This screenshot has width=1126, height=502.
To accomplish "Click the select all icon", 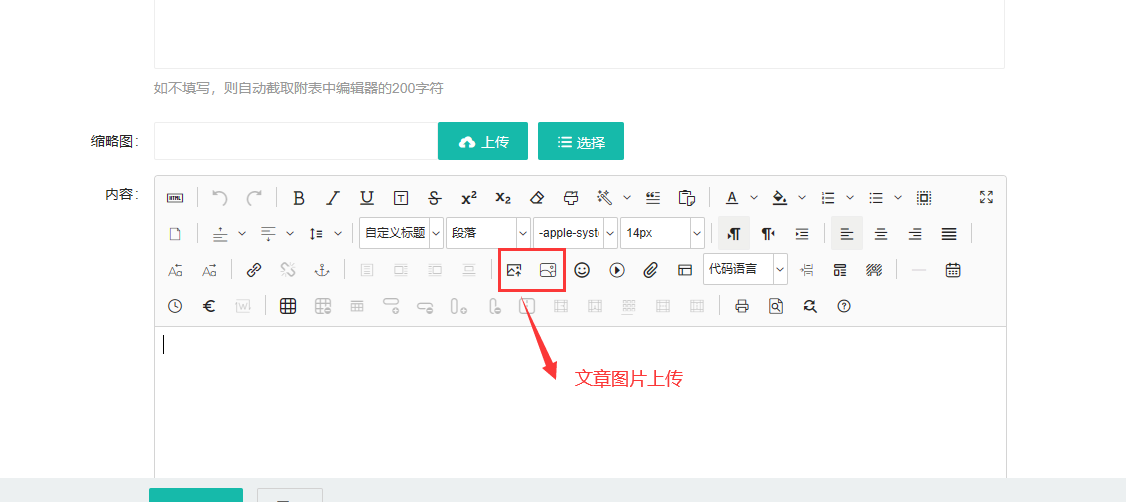I will (924, 197).
